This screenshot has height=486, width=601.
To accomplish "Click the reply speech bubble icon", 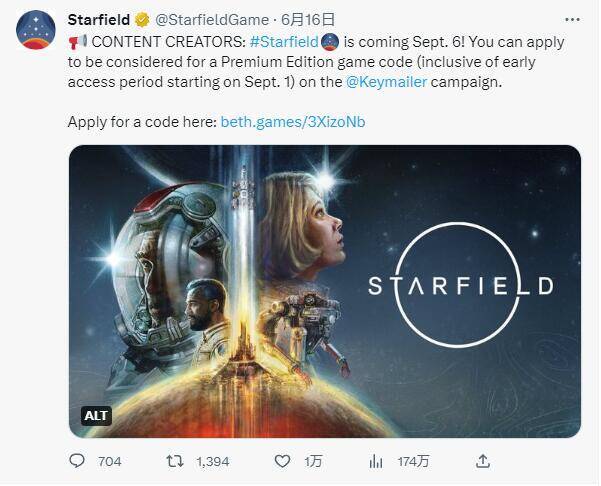I will (x=77, y=461).
